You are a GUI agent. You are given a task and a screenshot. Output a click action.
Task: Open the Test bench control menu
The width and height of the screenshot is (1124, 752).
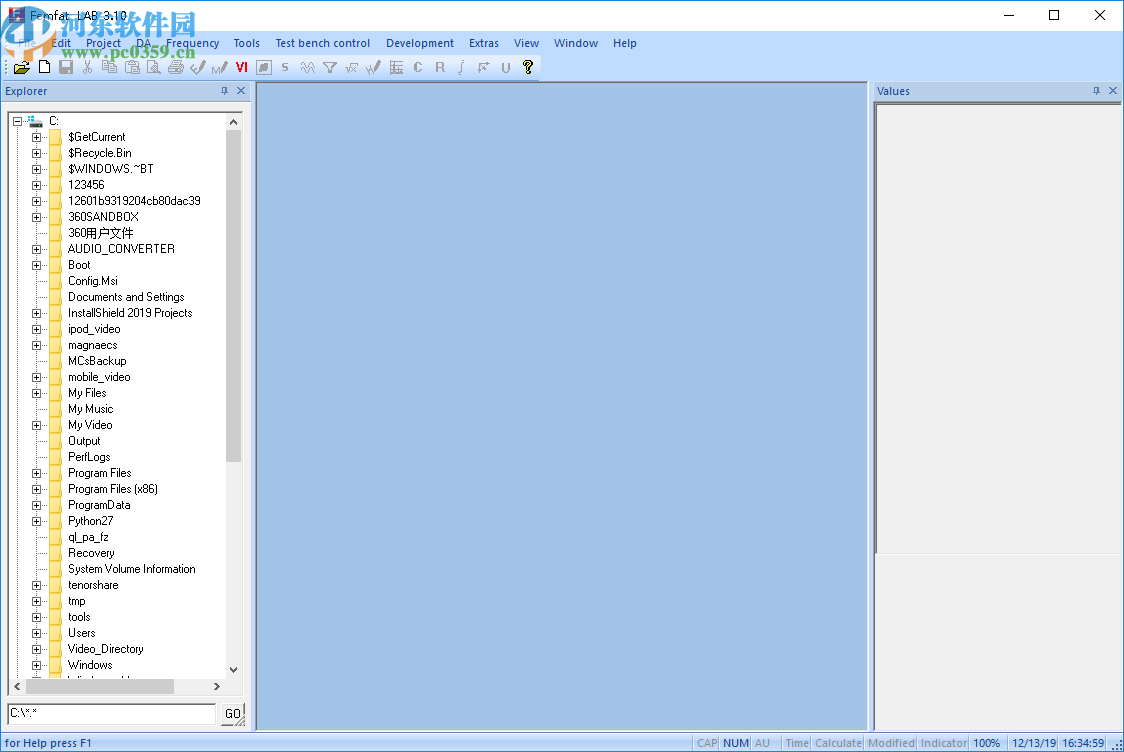(323, 43)
